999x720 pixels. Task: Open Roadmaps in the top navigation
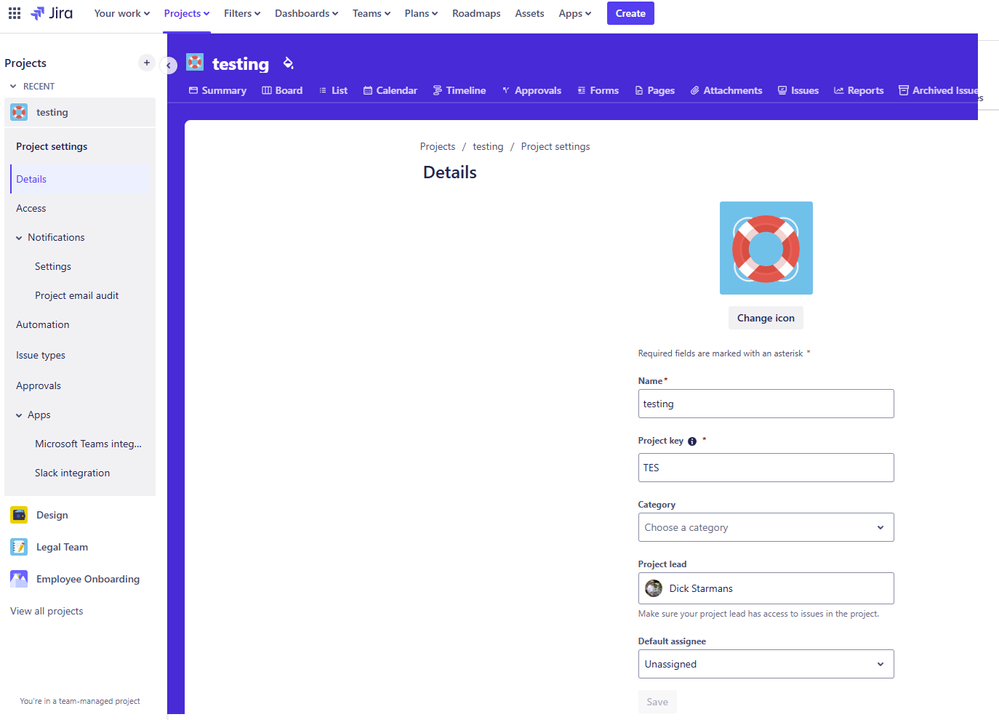click(477, 13)
